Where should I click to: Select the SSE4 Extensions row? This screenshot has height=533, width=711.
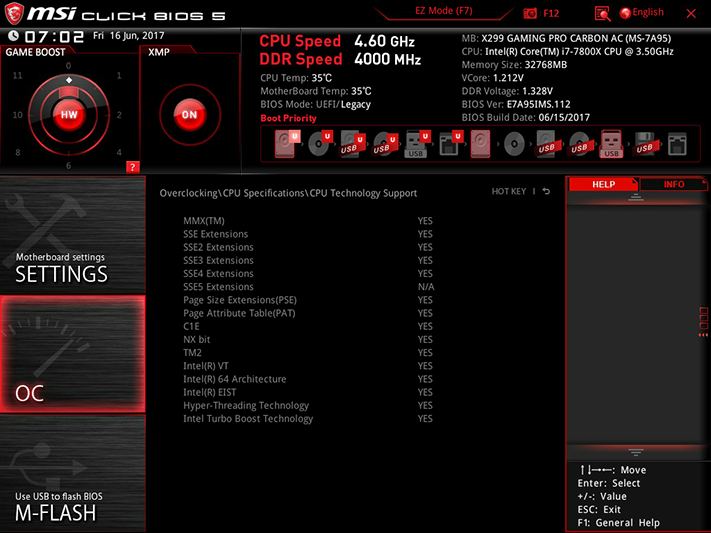coord(308,274)
